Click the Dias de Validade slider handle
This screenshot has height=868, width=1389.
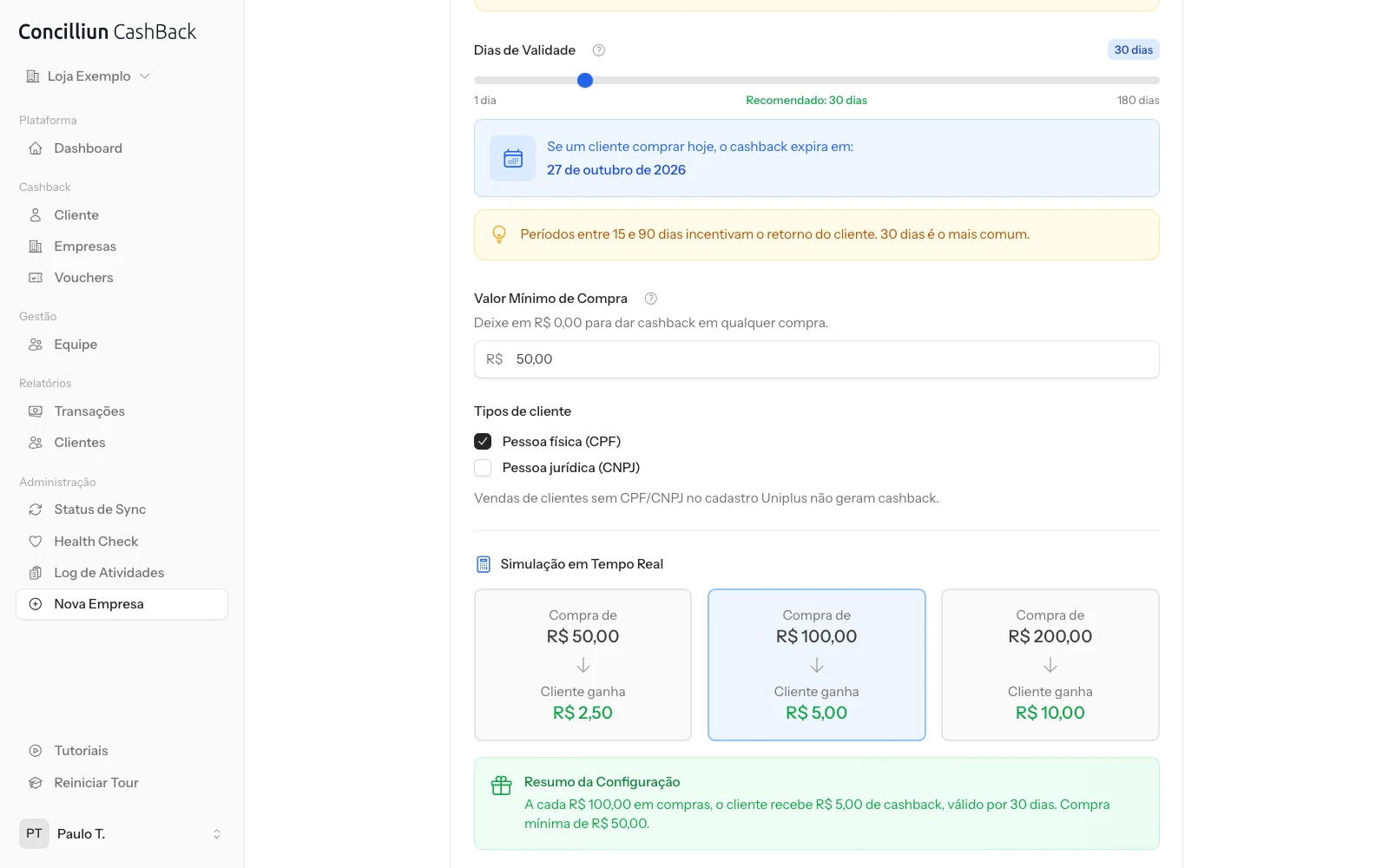point(585,81)
